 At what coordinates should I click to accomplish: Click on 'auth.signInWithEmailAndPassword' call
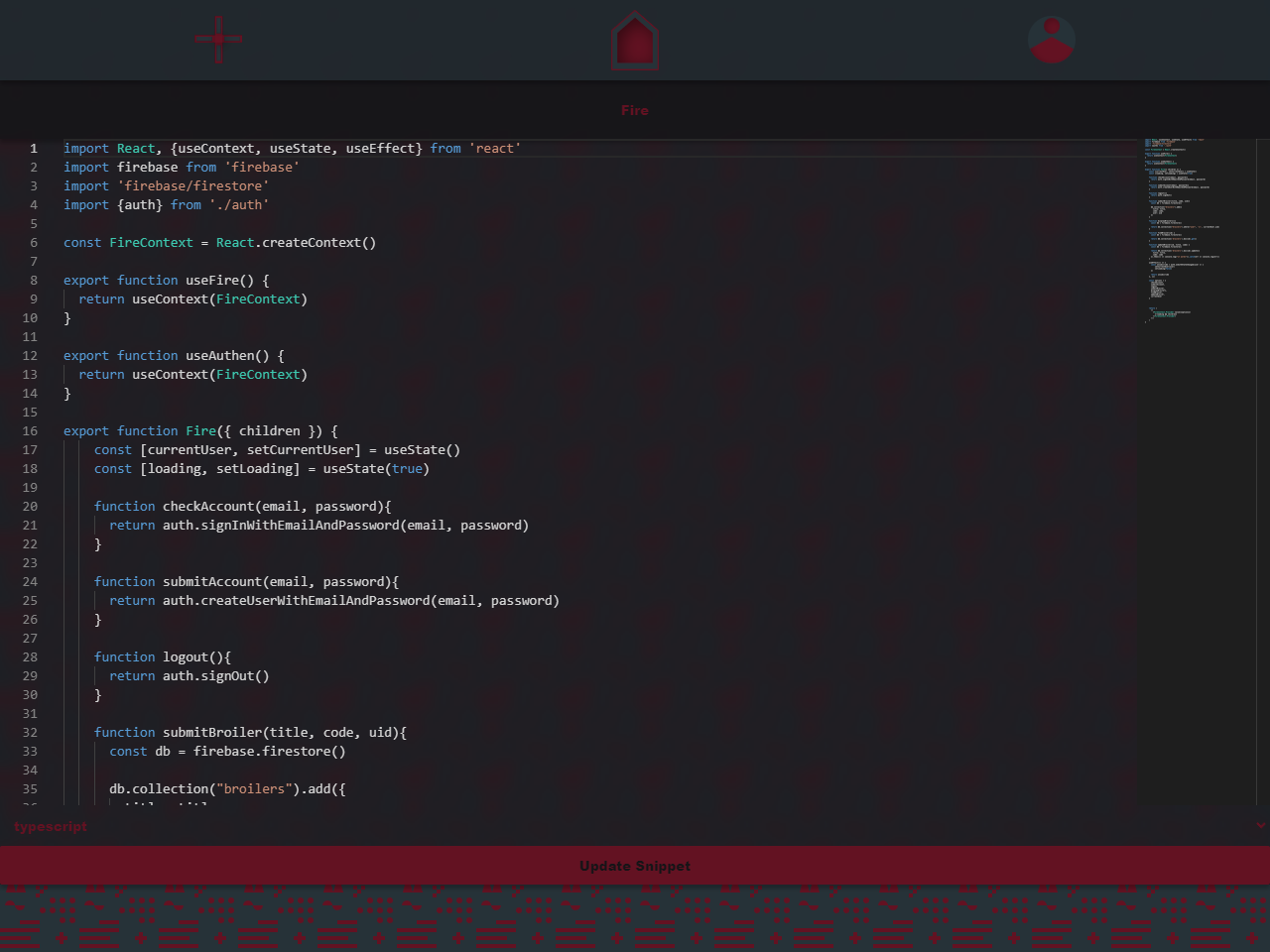281,526
